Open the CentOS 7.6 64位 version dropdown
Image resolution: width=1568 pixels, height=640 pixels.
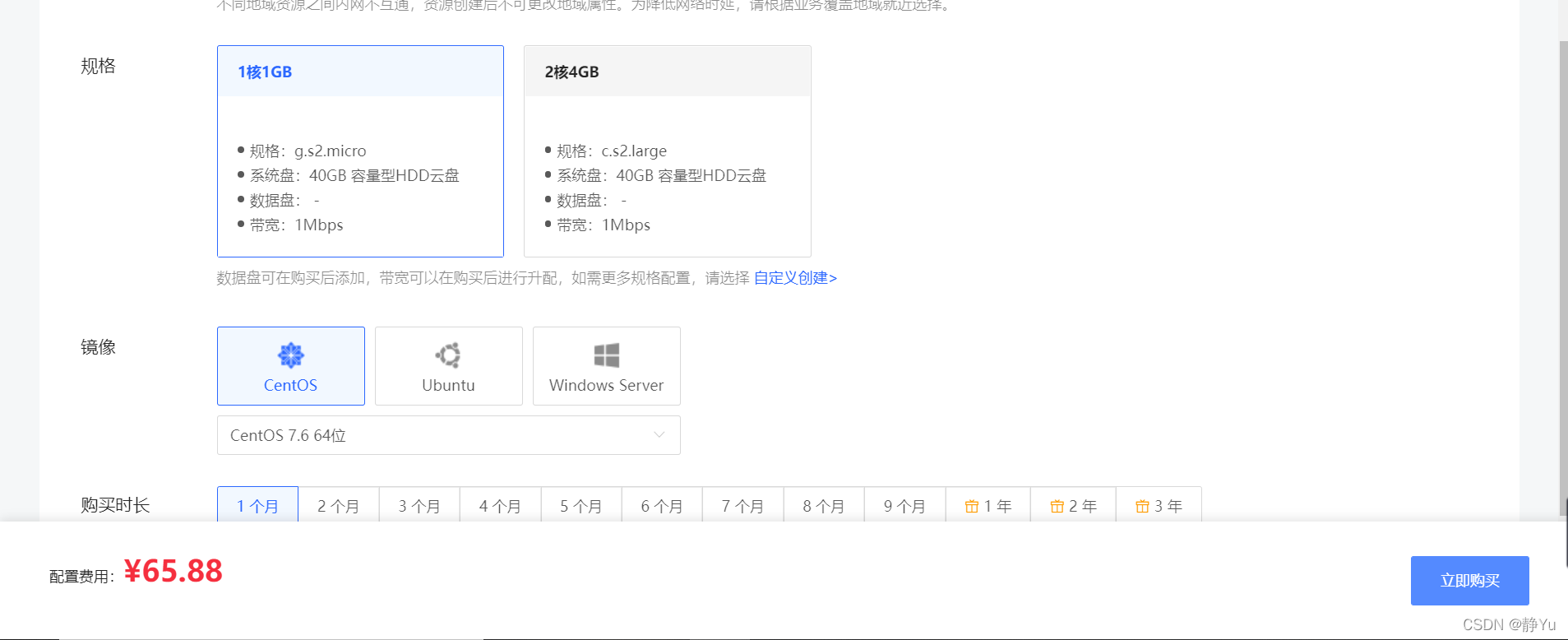click(449, 435)
